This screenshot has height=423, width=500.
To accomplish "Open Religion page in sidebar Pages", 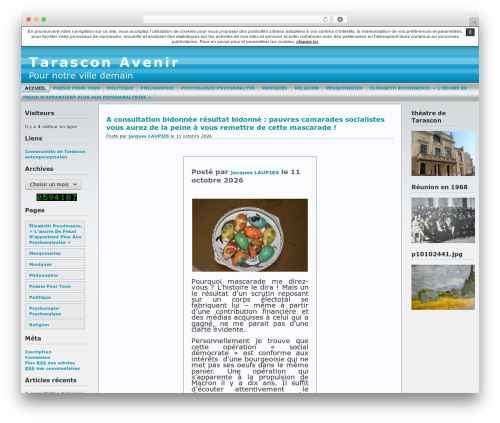I will [55, 325].
